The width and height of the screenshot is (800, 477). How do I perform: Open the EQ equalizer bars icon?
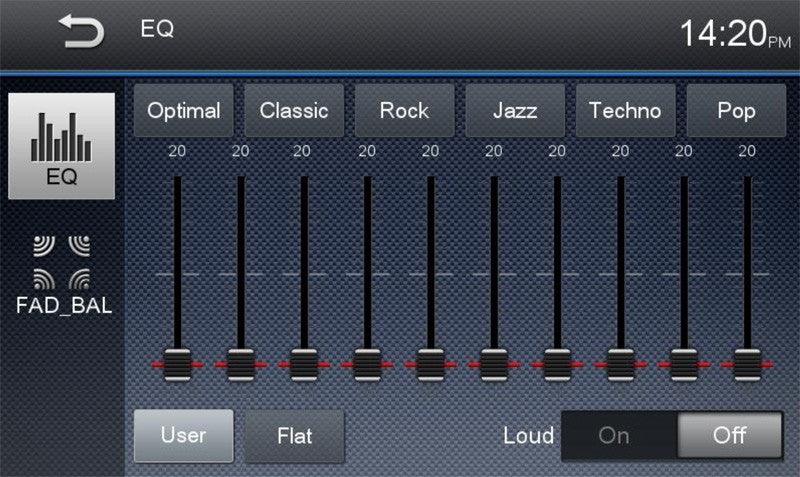coord(61,147)
